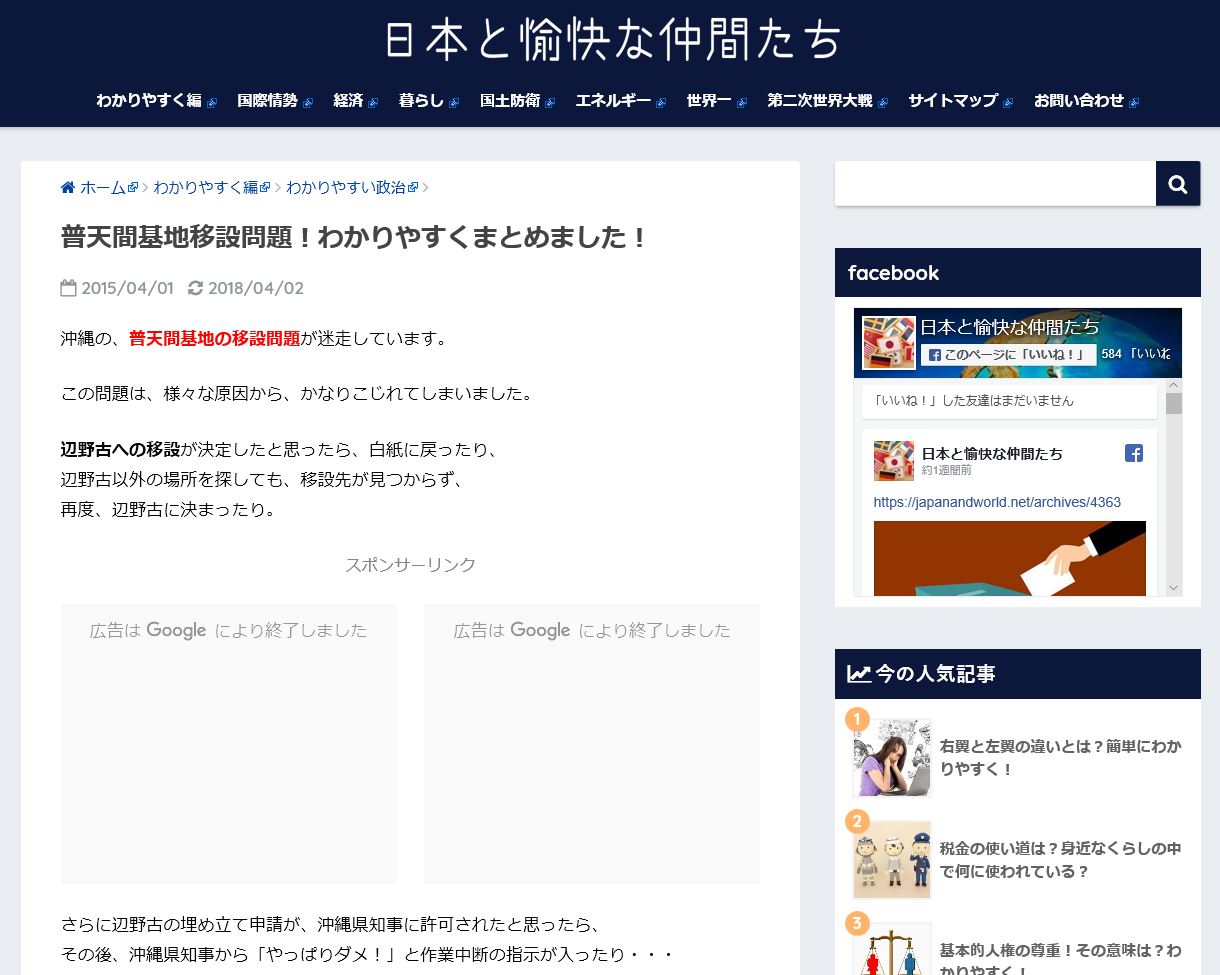Click text 「いいね！」した友達はまだいません

click(x=973, y=401)
